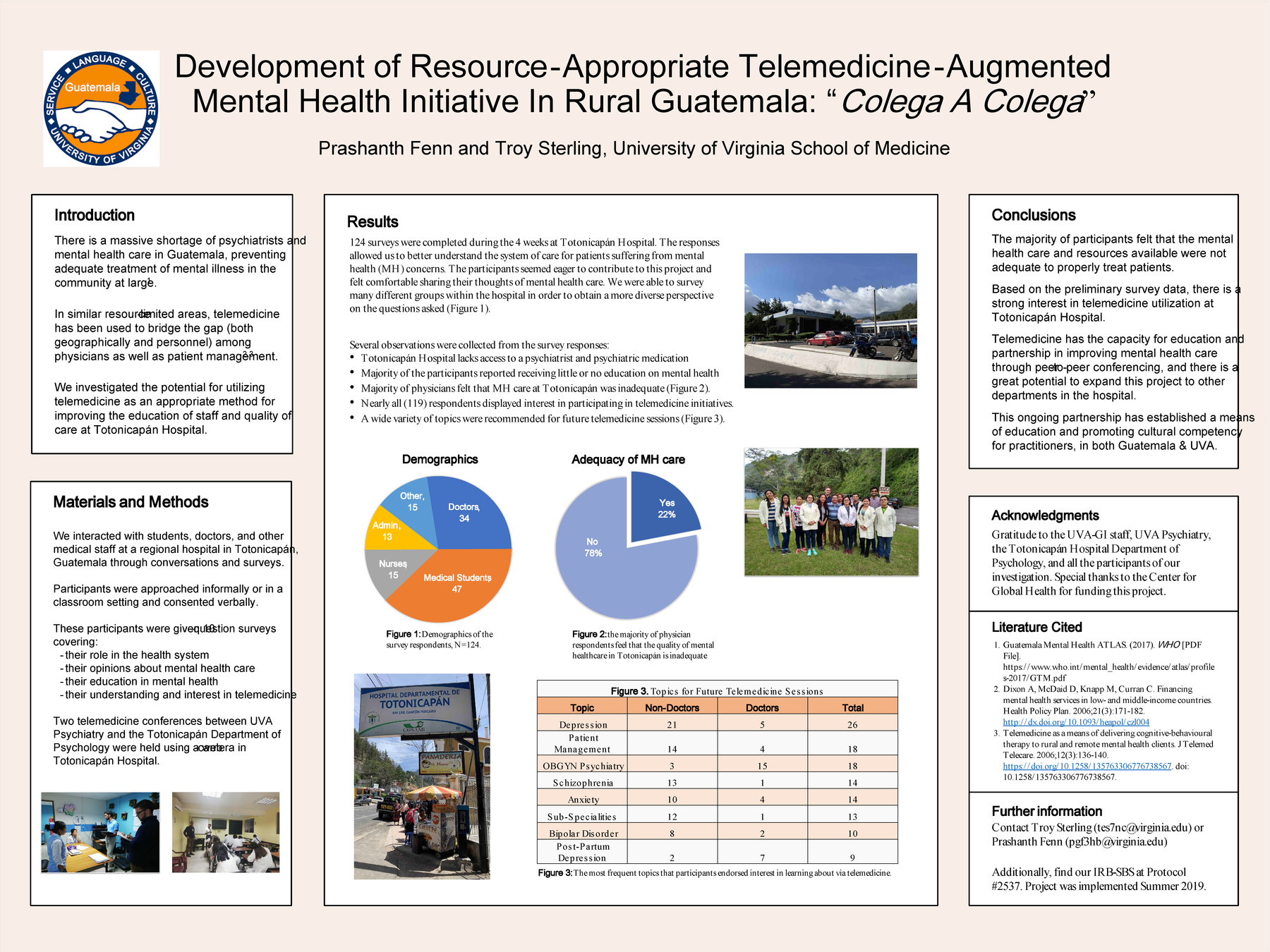
Task: Click the UVA Guatemala handshake logo
Action: 101,109
